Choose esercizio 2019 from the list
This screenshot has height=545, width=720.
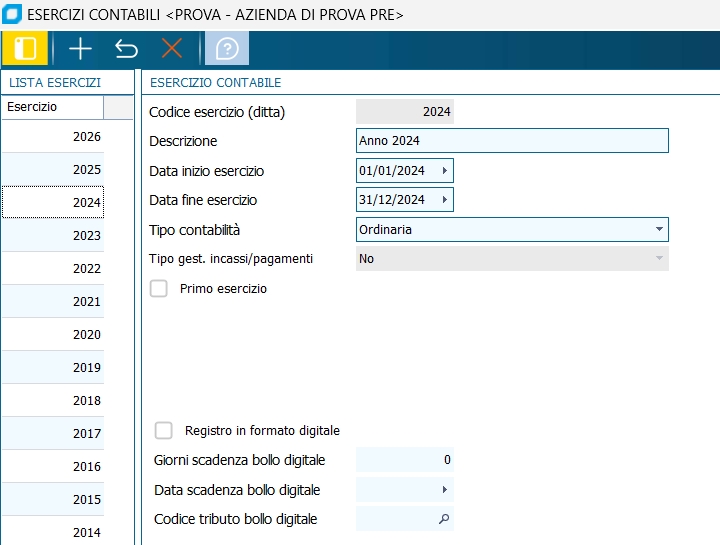point(67,368)
